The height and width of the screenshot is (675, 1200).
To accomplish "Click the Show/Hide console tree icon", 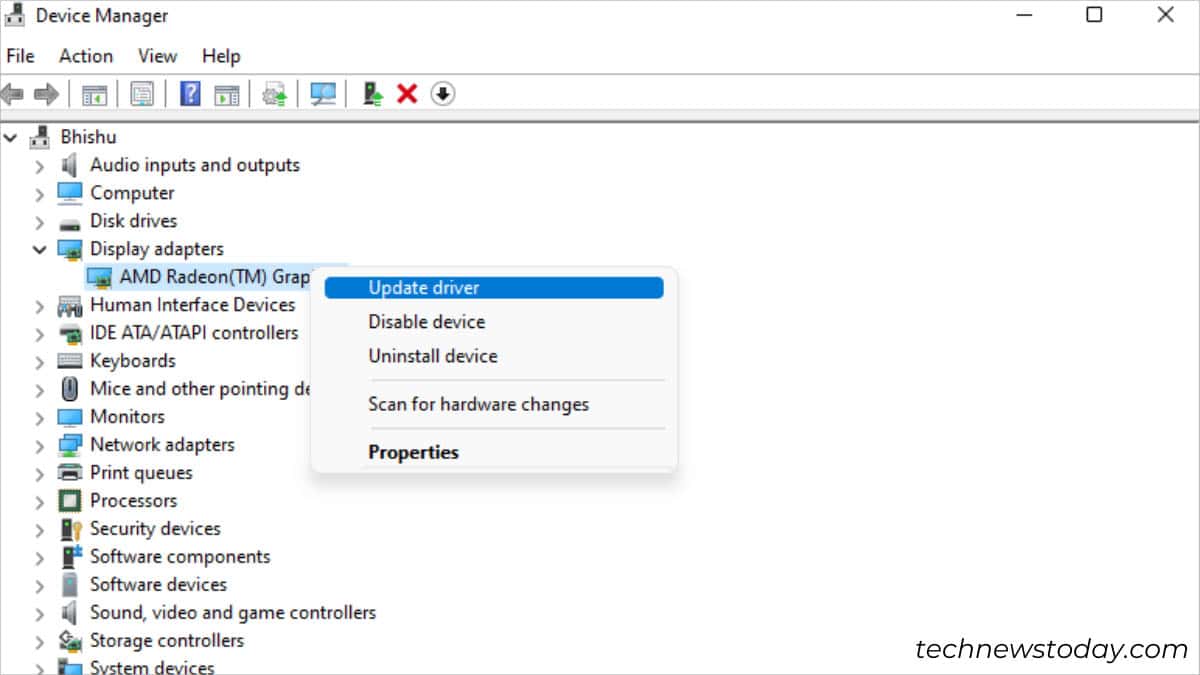I will pyautogui.click(x=93, y=93).
